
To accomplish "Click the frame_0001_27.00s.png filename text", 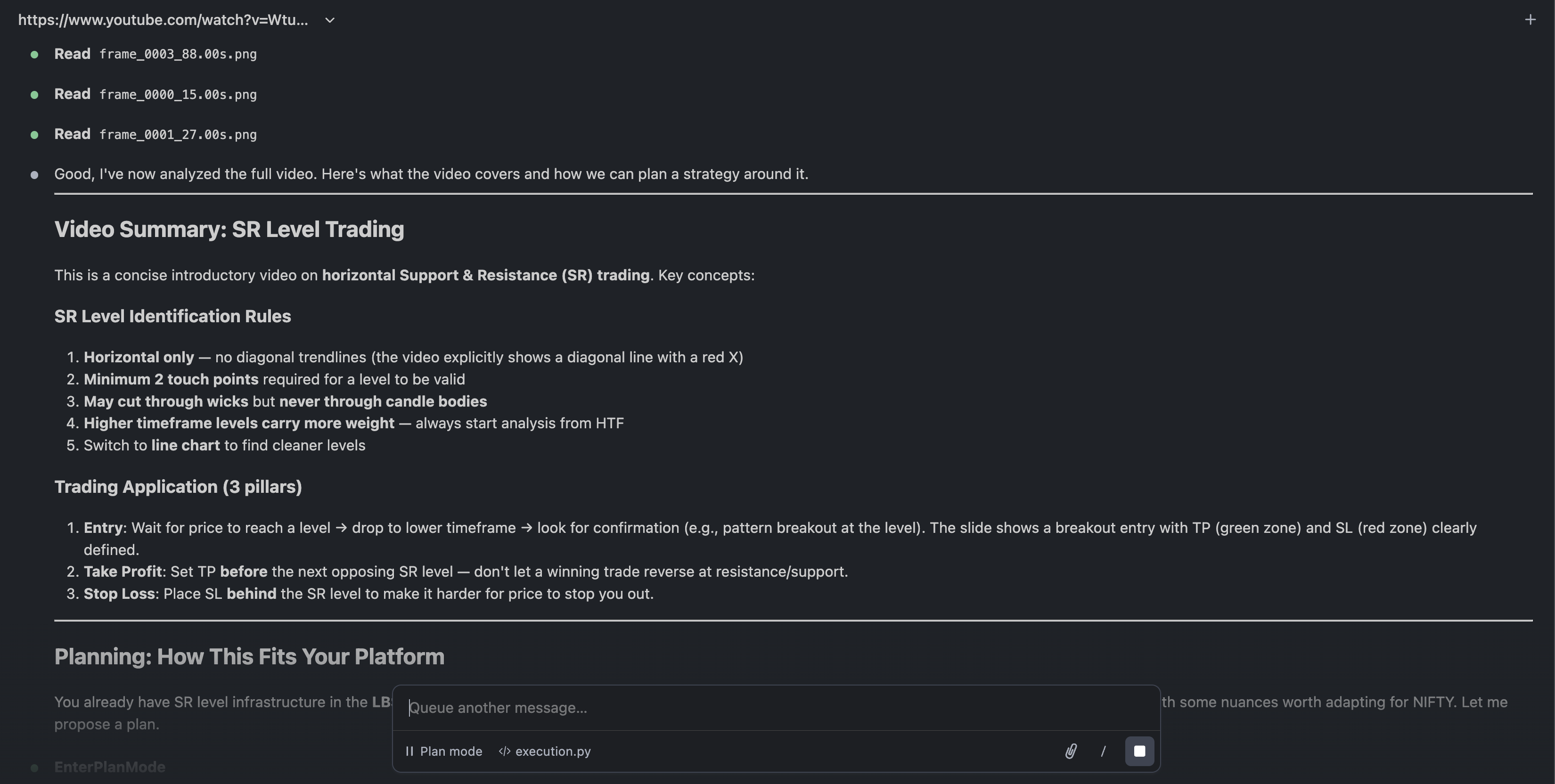I will pyautogui.click(x=178, y=135).
